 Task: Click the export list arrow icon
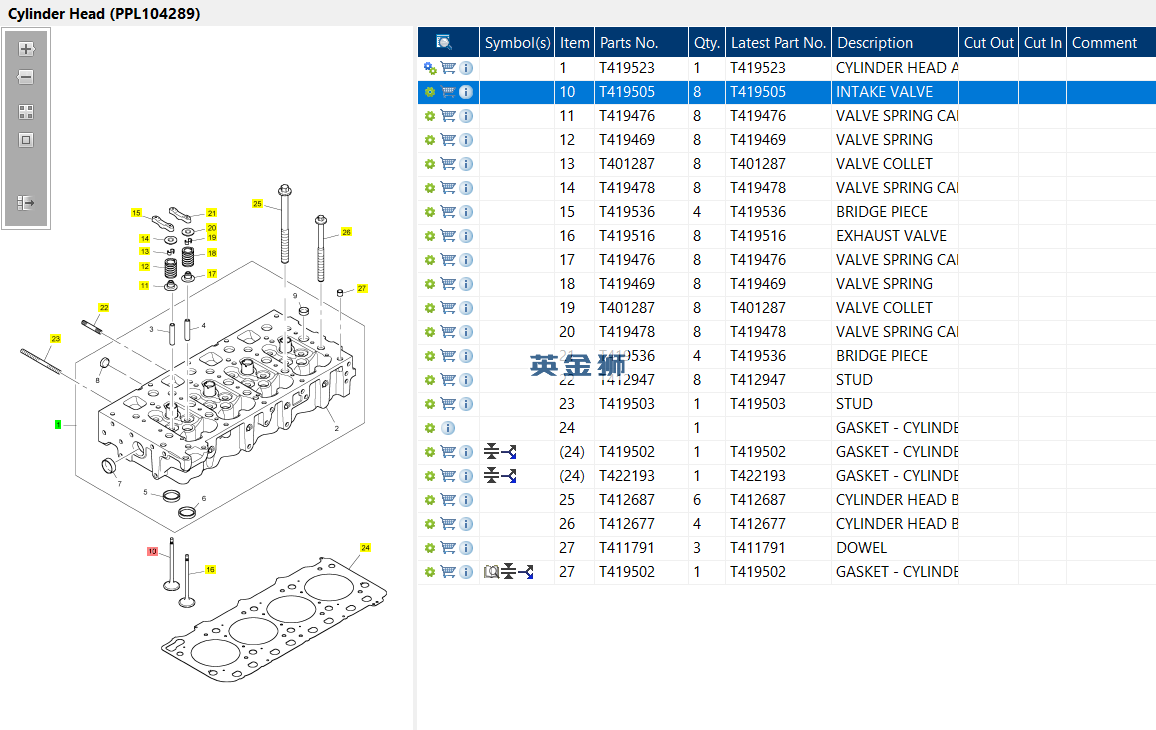tap(26, 203)
